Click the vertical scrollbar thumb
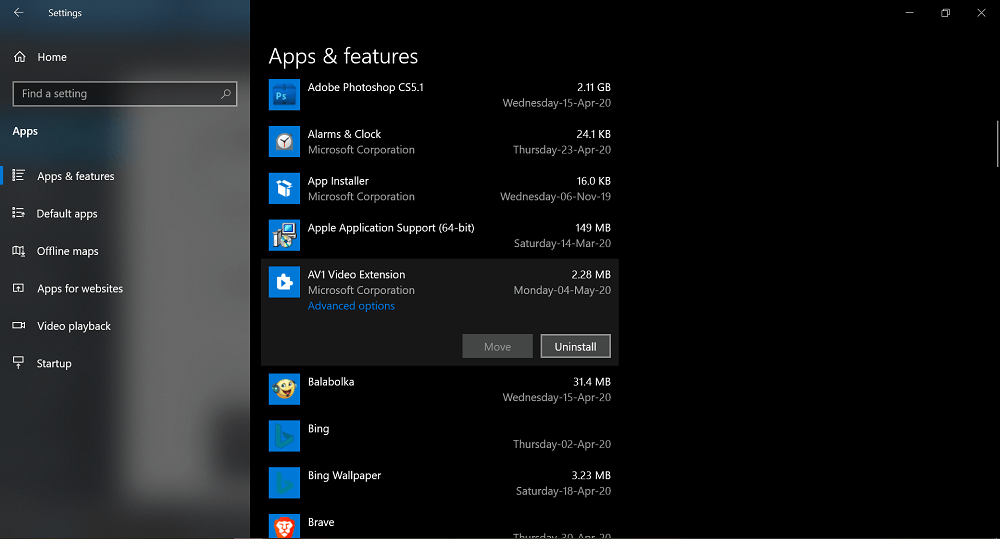The height and width of the screenshot is (539, 1000). coord(997,144)
